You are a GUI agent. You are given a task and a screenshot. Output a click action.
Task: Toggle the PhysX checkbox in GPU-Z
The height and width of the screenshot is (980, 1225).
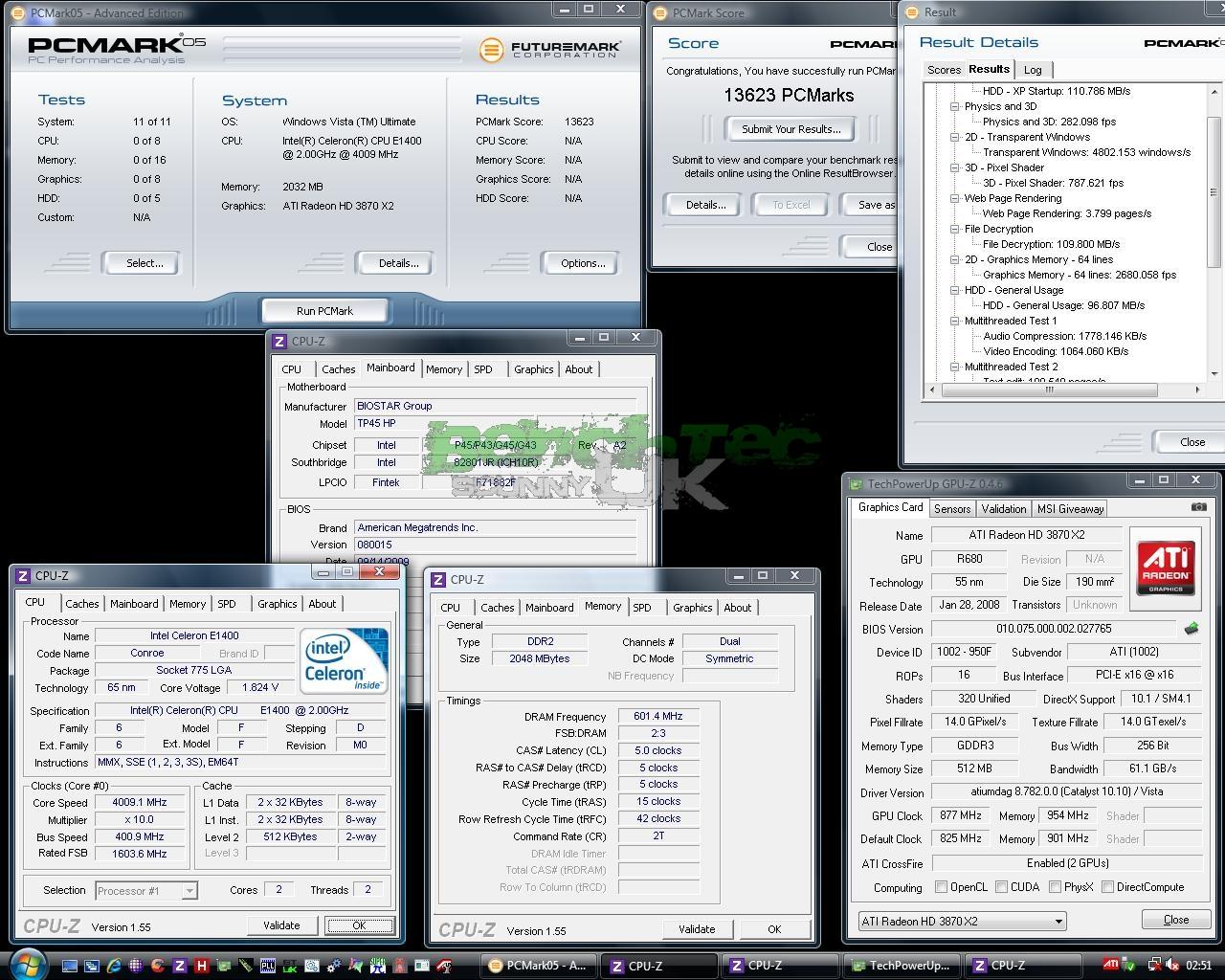tap(1055, 887)
